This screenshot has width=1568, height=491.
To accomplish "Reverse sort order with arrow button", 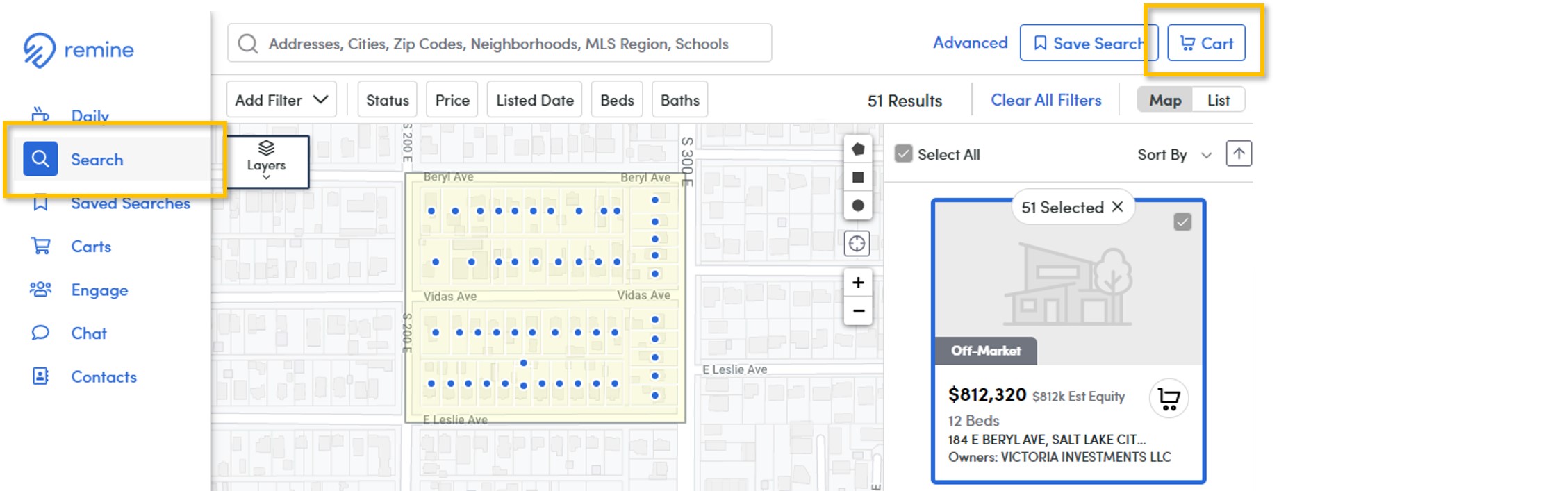I will click(1238, 153).
